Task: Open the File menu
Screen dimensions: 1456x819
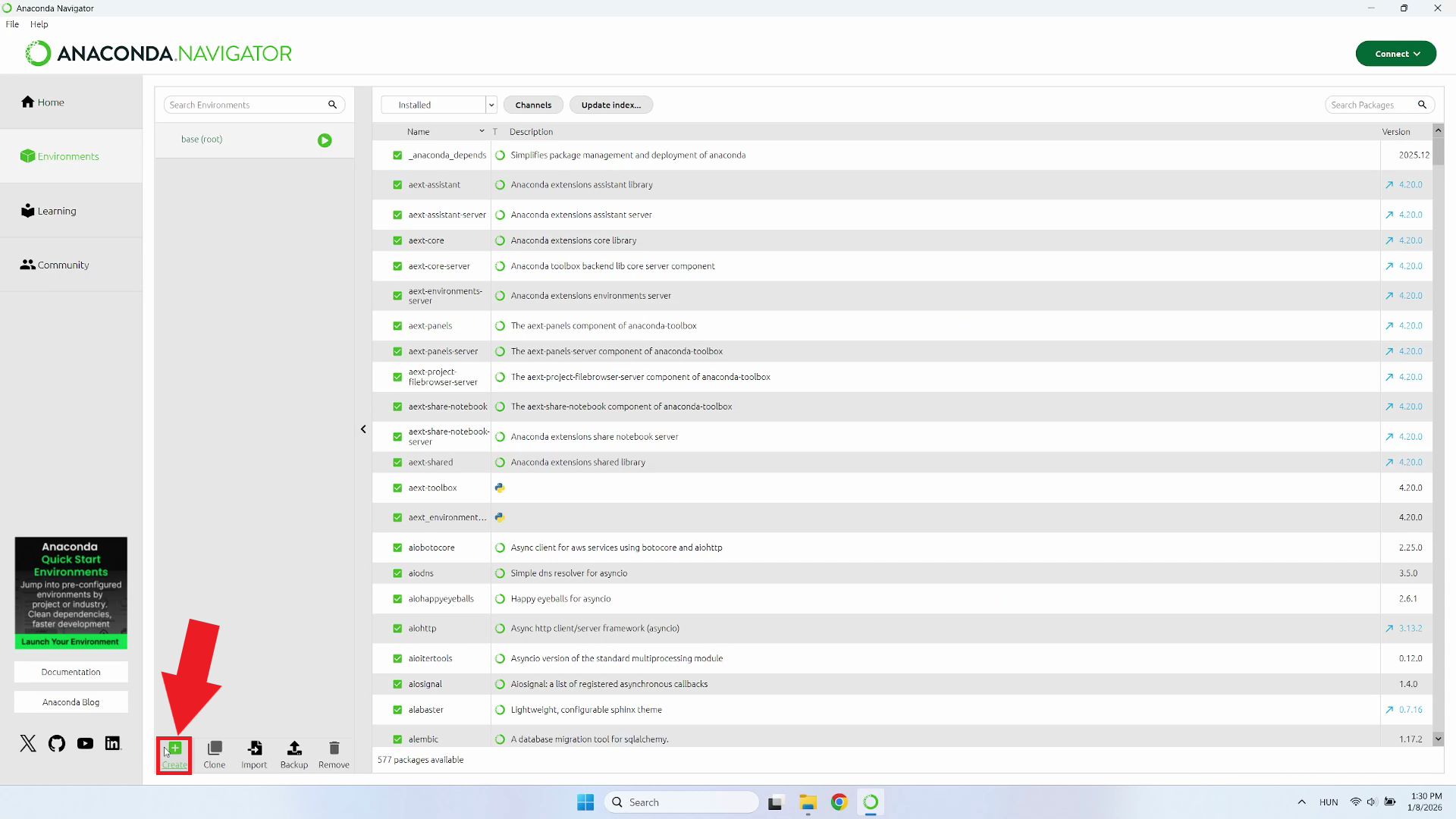Action: point(12,24)
